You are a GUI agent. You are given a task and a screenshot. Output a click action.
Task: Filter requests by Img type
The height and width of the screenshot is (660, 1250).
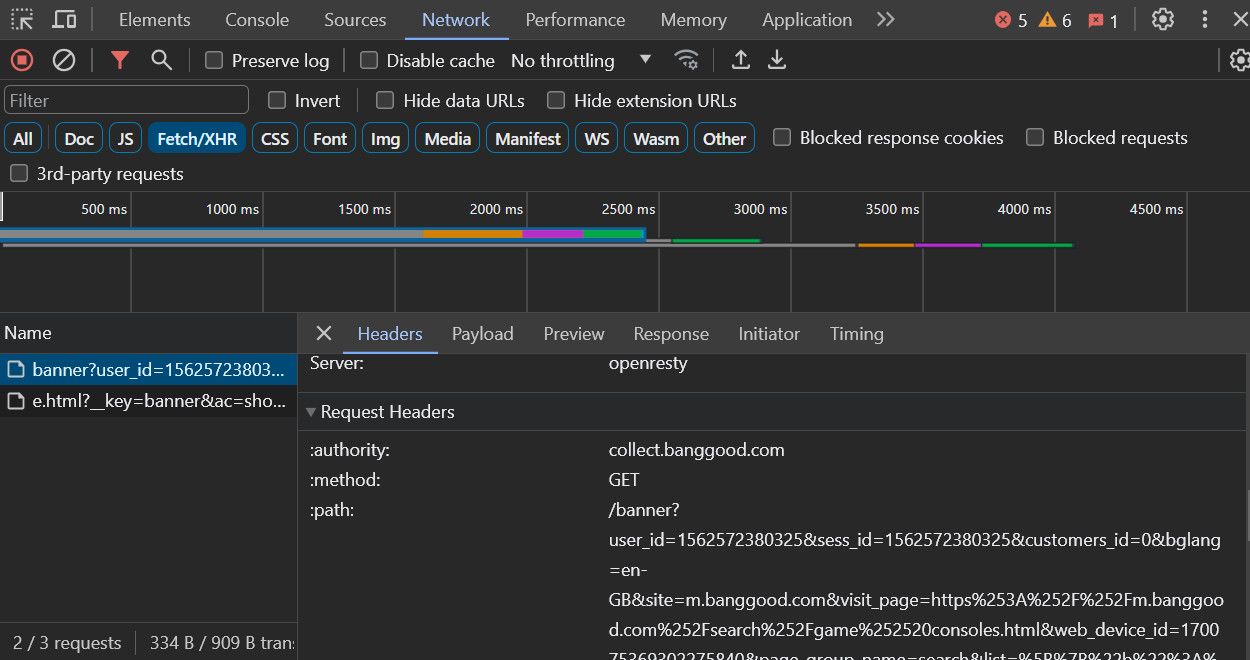[x=385, y=138]
